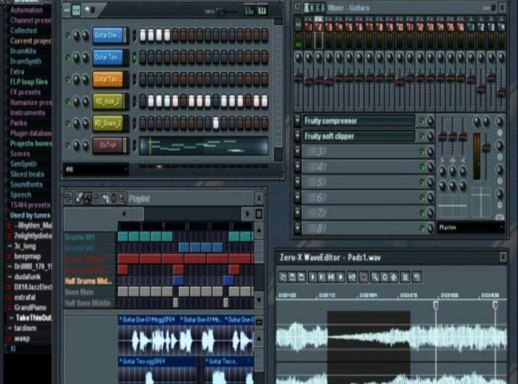
Task: Click the Bass Main track name in Playlist
Action: [x=79, y=292]
